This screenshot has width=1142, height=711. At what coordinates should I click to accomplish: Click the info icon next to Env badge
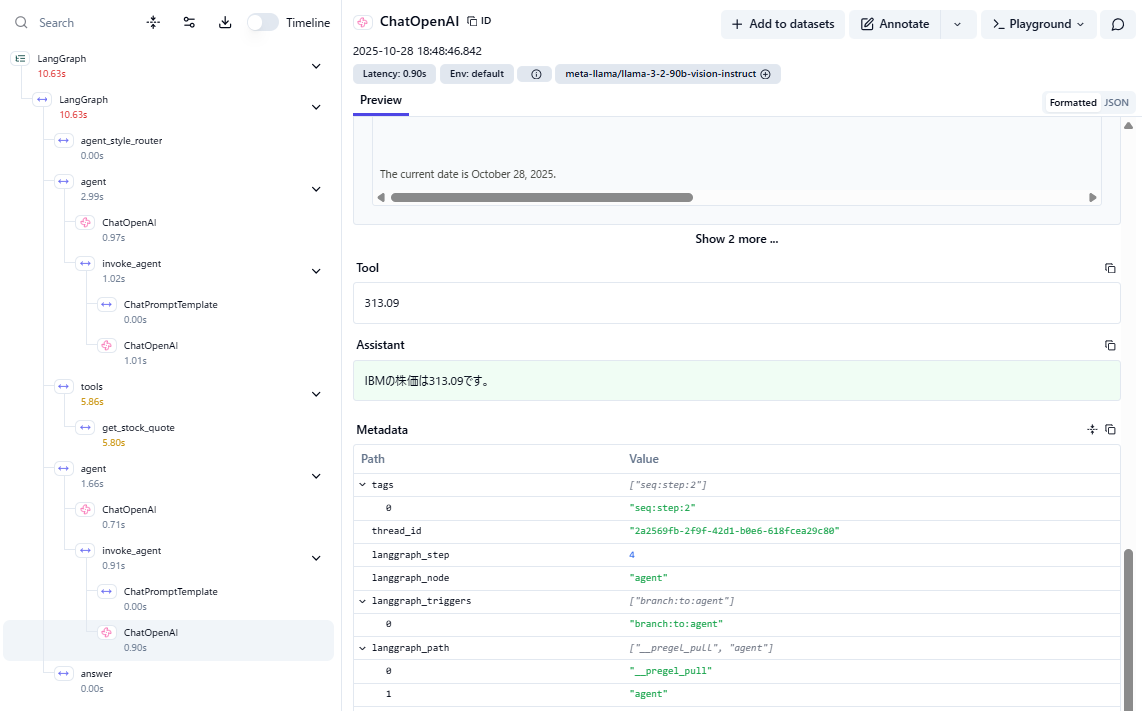(535, 74)
